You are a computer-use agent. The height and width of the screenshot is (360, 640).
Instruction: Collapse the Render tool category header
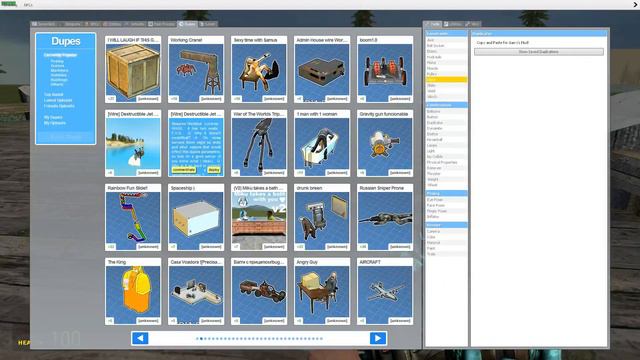446,225
